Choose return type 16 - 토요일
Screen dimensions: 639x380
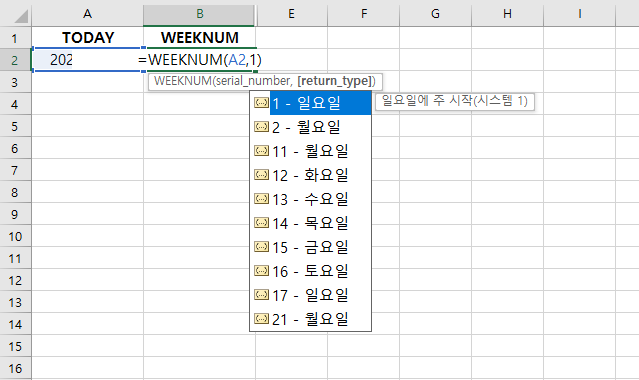pos(311,271)
